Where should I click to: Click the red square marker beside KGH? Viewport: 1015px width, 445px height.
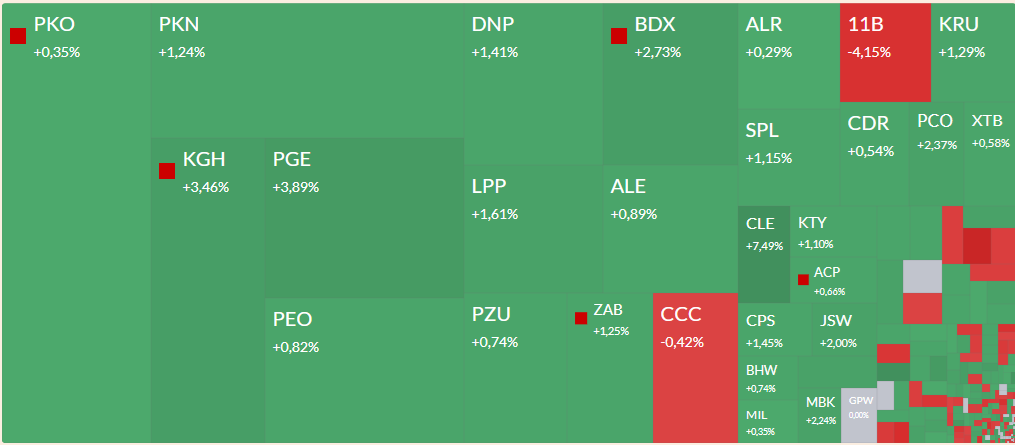tap(167, 171)
